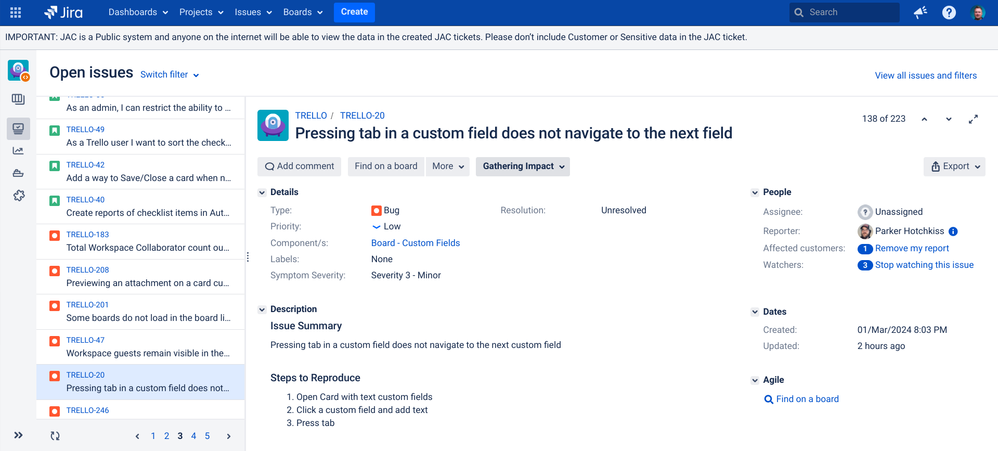Collapse the Agile section
Screen dimensions: 998x451
pos(755,380)
